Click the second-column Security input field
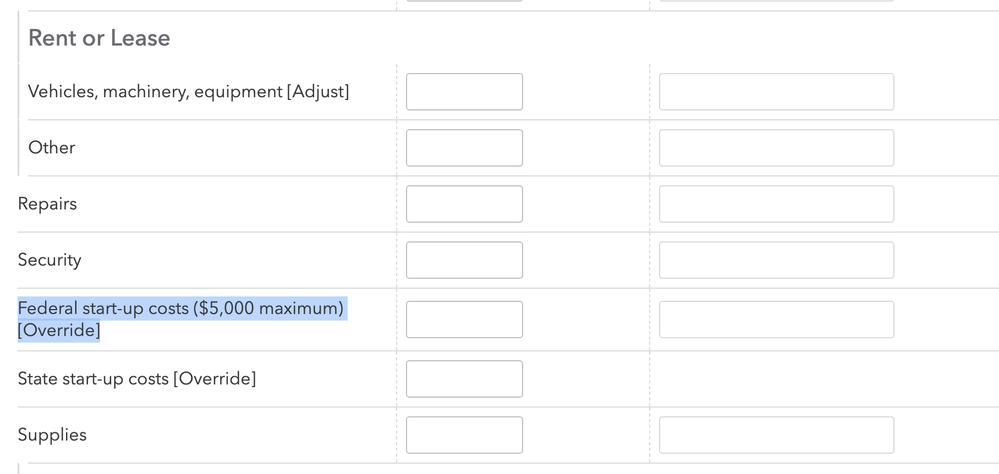 click(x=776, y=260)
